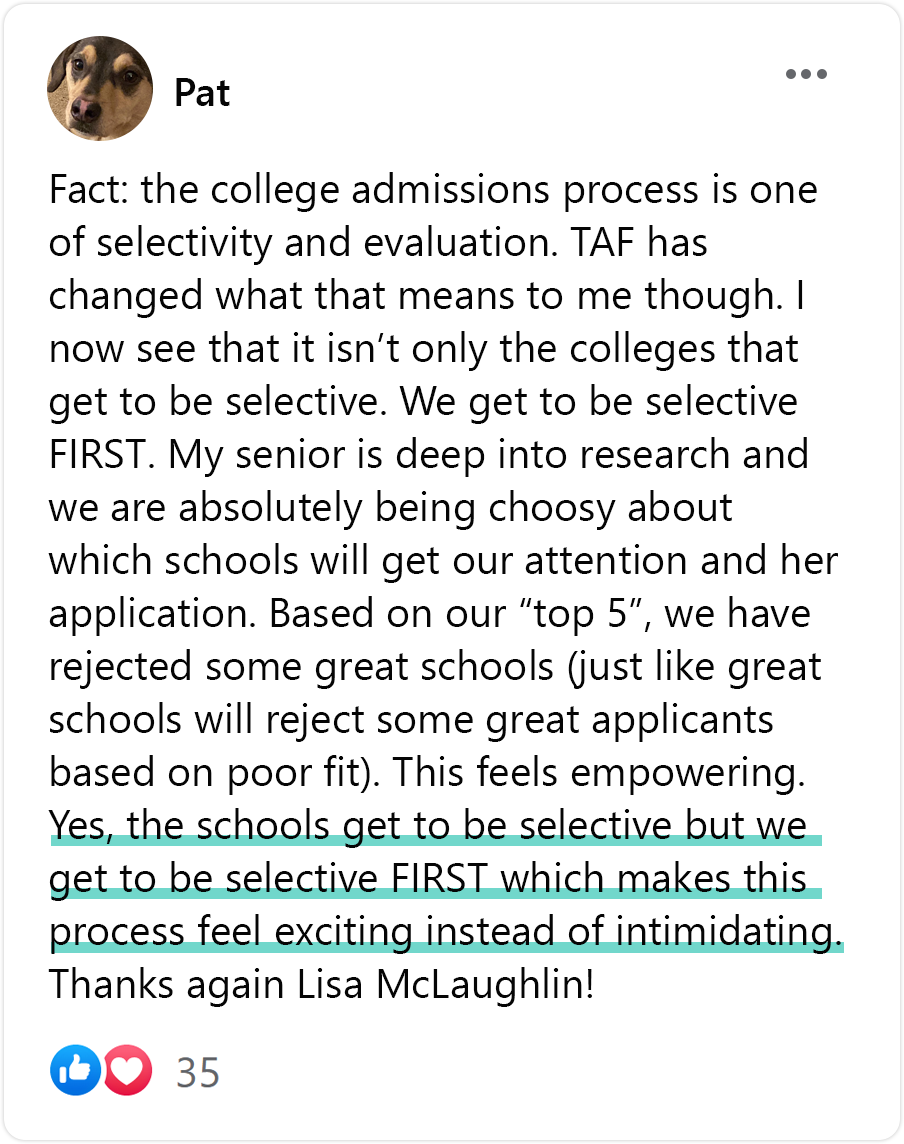Click underlined "FIRST" in the highlighted section

tap(439, 878)
